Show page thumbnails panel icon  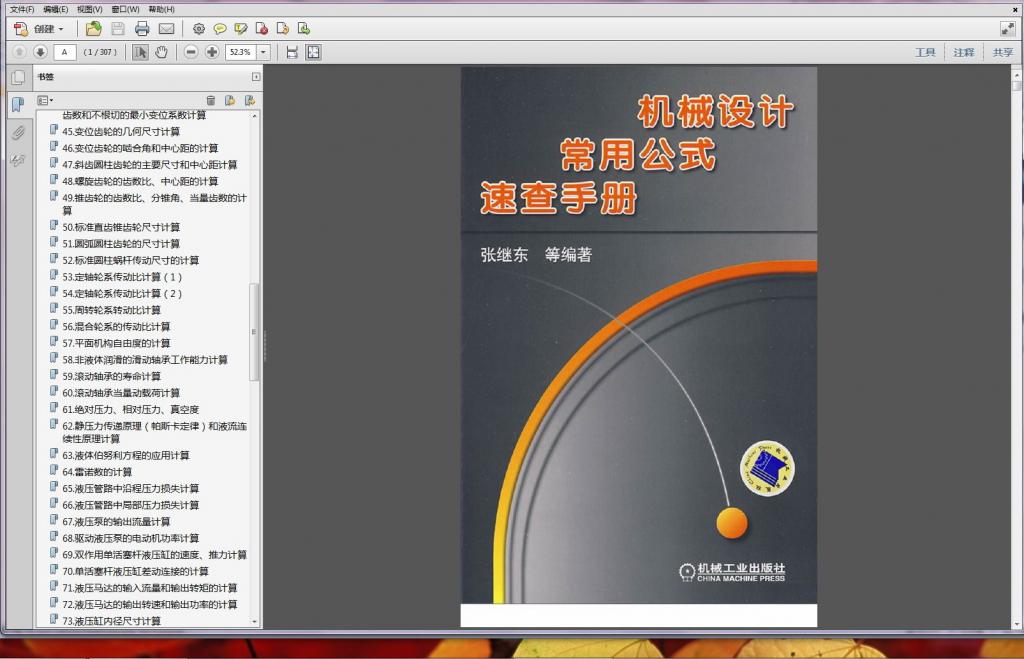pyautogui.click(x=18, y=78)
